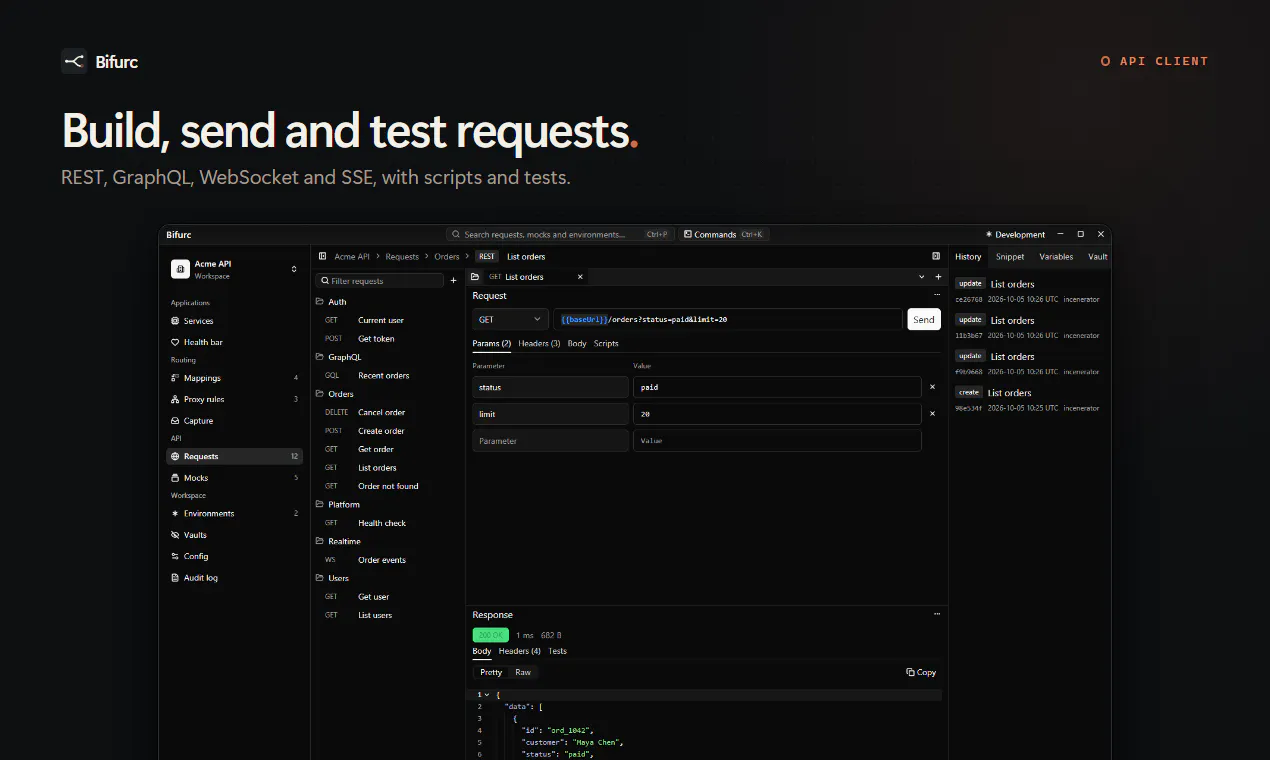This screenshot has height=760, width=1270.
Task: Open the GET method dropdown
Action: [510, 320]
